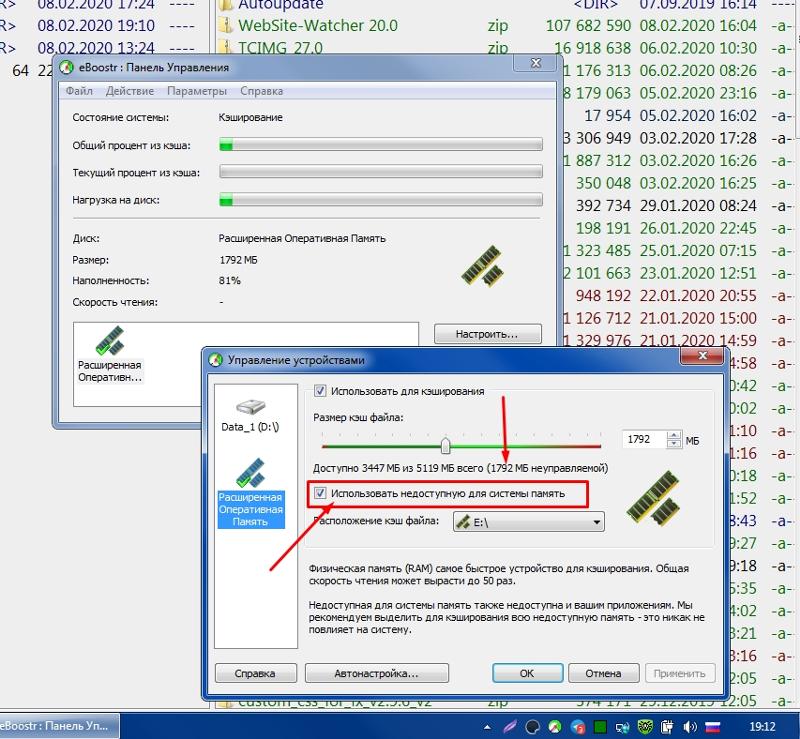Viewport: 800px width, 739px height.
Task: Open the Параметры menu
Action: tap(197, 91)
